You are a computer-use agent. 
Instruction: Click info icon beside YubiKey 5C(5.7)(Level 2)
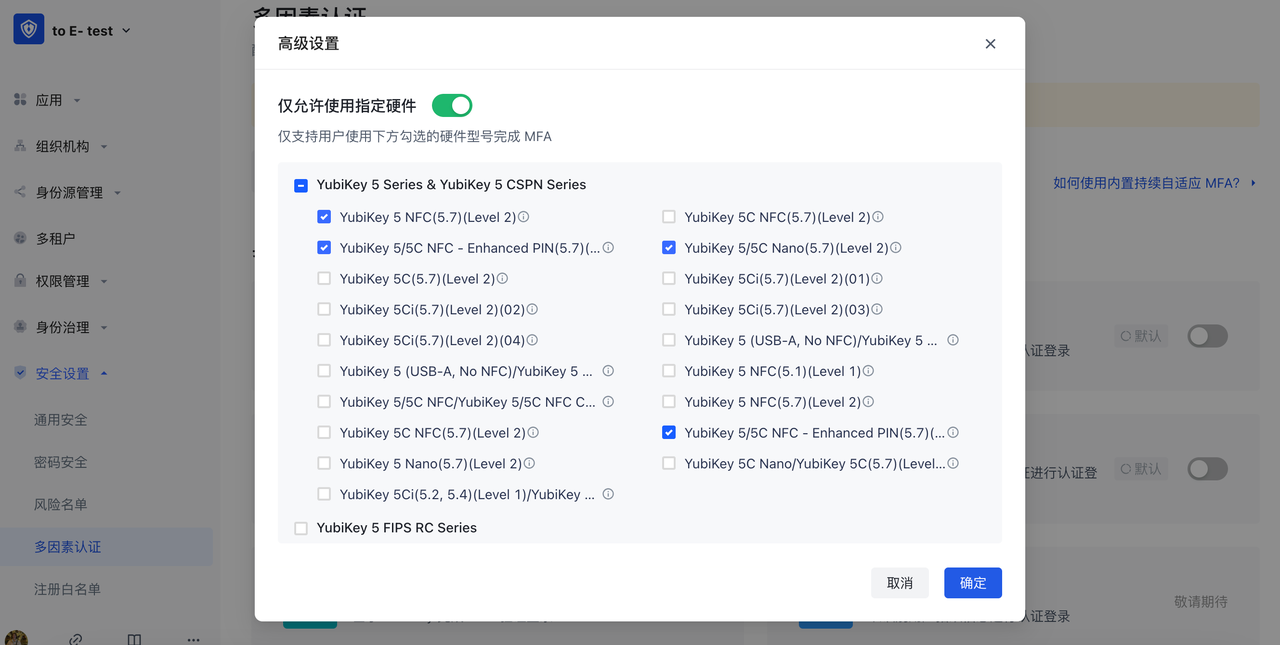(503, 279)
